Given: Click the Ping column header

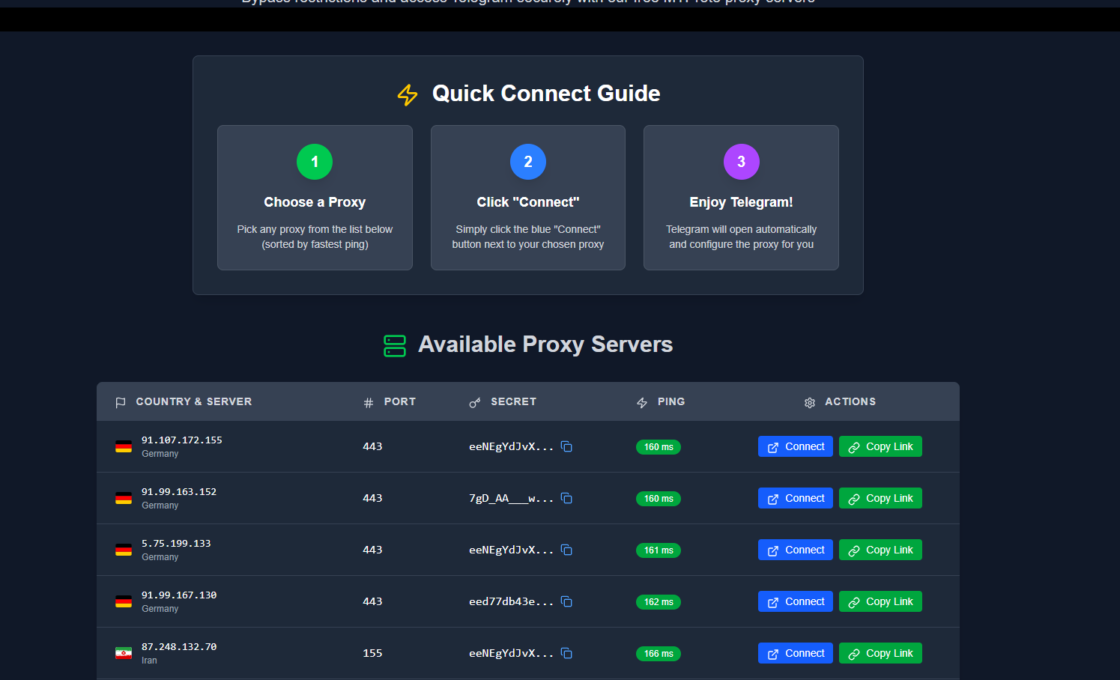Looking at the screenshot, I should tap(660, 402).
